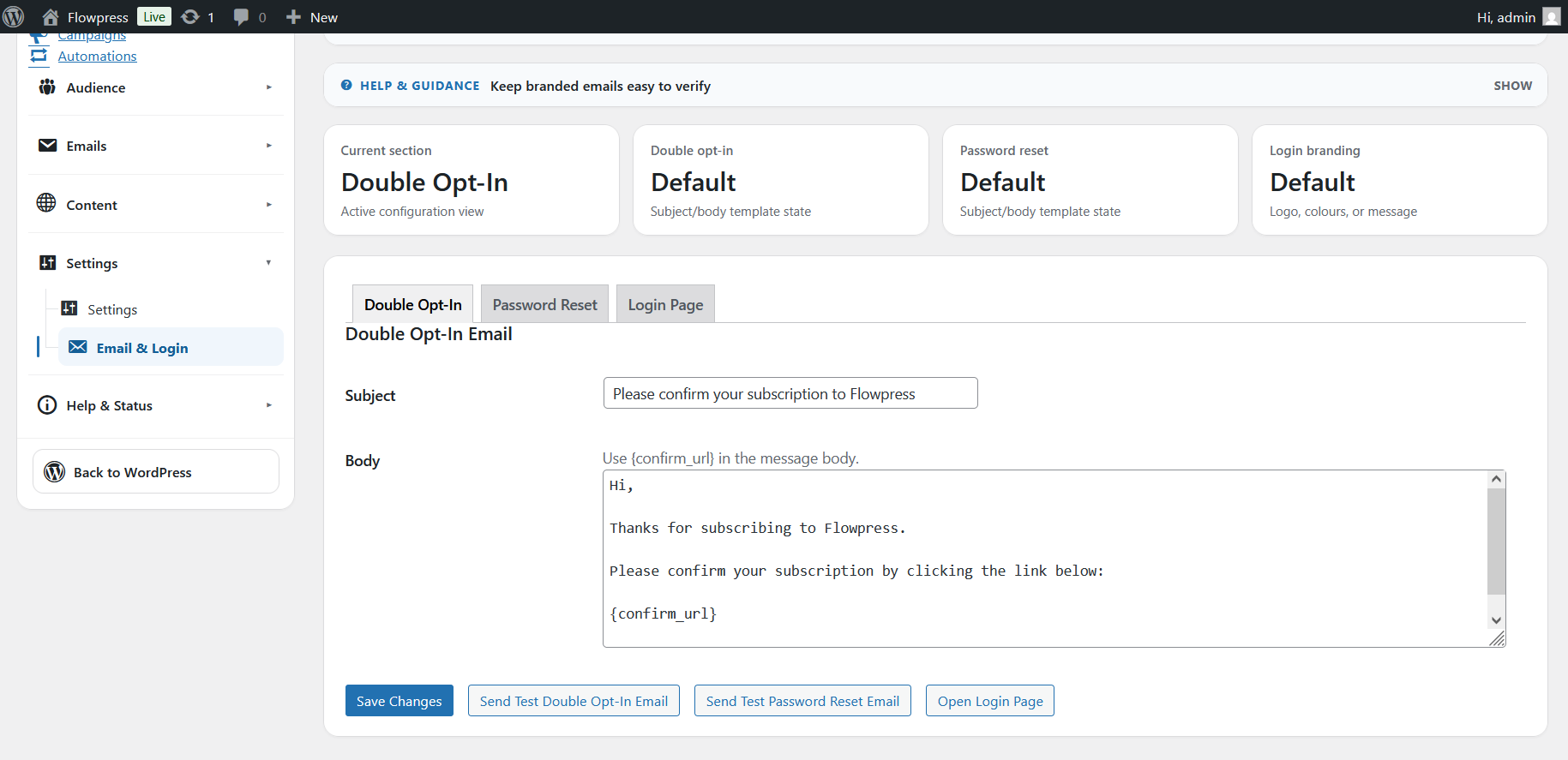The height and width of the screenshot is (760, 1568).
Task: Click the New plus icon
Action: coord(293,17)
